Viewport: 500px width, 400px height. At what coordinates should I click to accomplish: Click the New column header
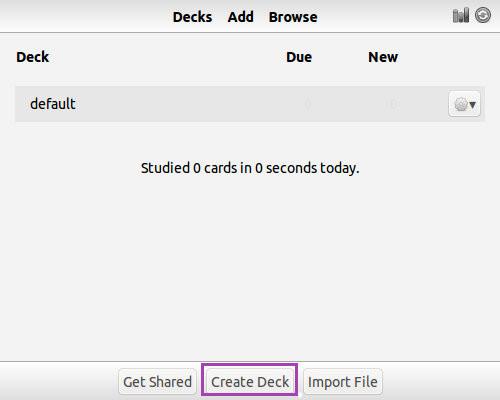pyautogui.click(x=383, y=57)
